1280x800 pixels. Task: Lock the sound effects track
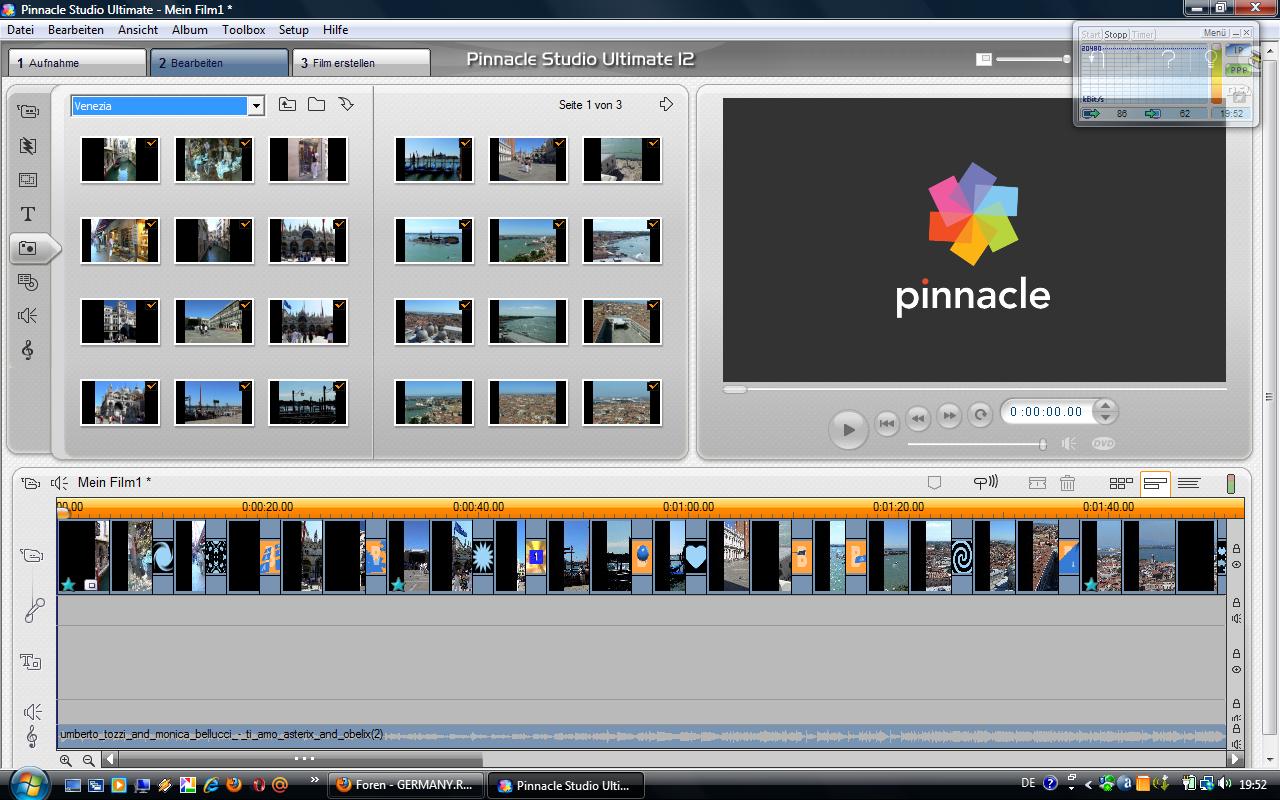[x=1236, y=704]
